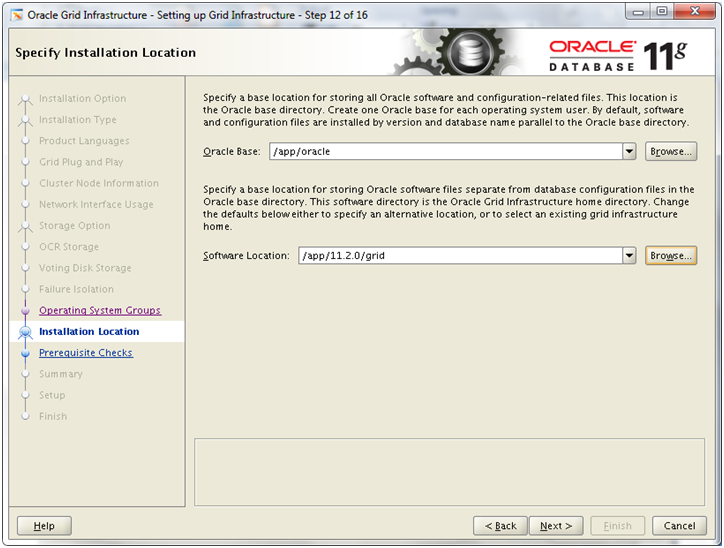Click the Network Interface Usage step
The width and height of the screenshot is (724, 548).
pyautogui.click(x=96, y=205)
